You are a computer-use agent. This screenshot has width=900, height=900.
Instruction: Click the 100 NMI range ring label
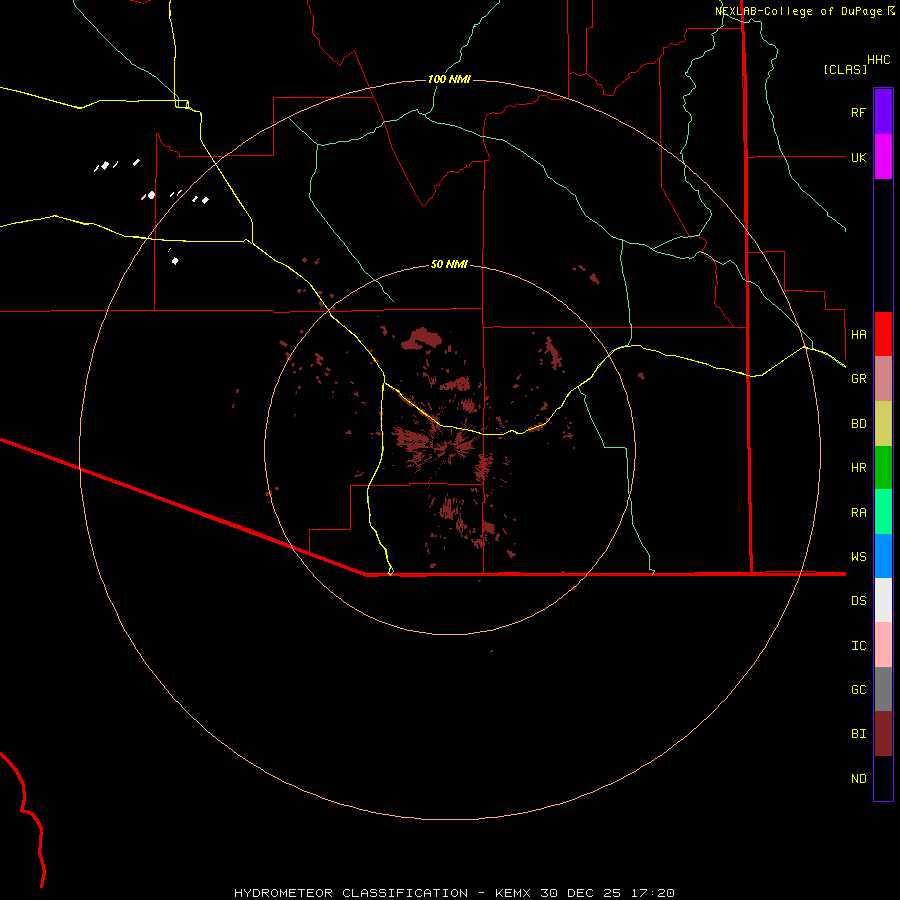pyautogui.click(x=449, y=79)
